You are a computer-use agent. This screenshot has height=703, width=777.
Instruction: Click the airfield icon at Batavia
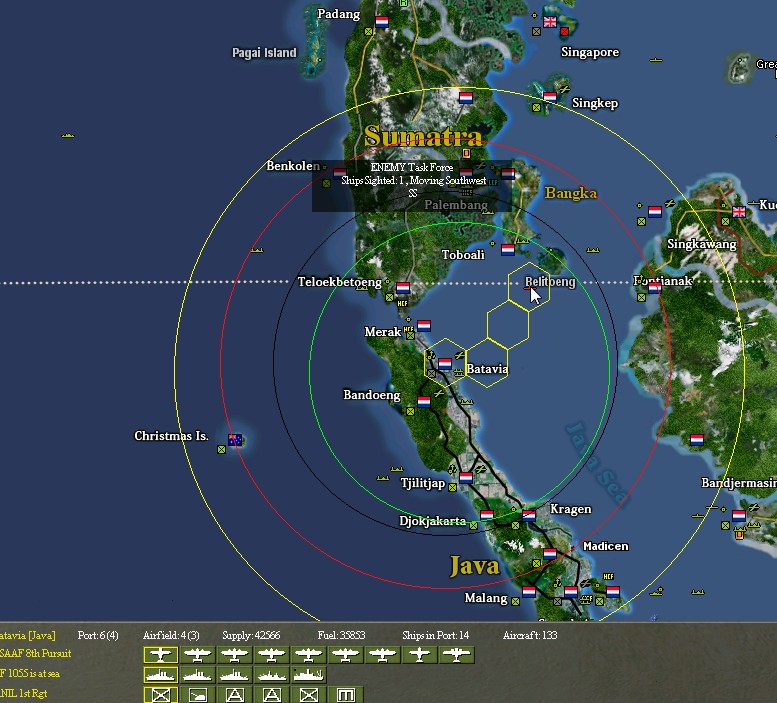460,355
